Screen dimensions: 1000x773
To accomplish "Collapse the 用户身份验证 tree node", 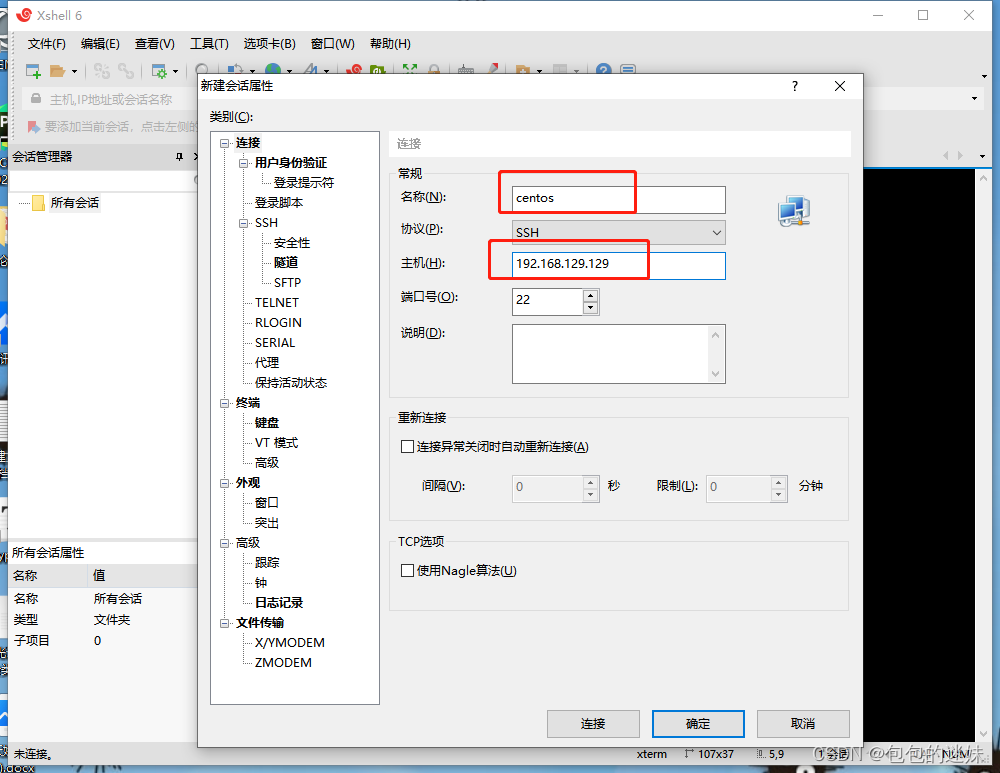I will click(244, 163).
